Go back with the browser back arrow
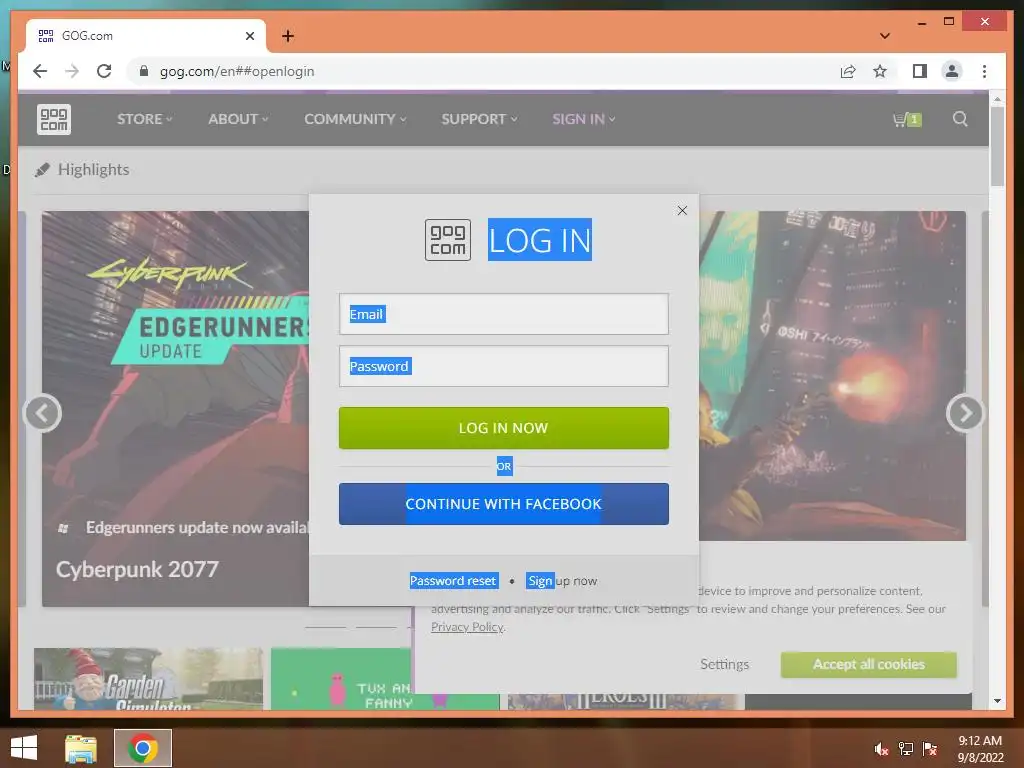The height and width of the screenshot is (768, 1024). point(40,71)
